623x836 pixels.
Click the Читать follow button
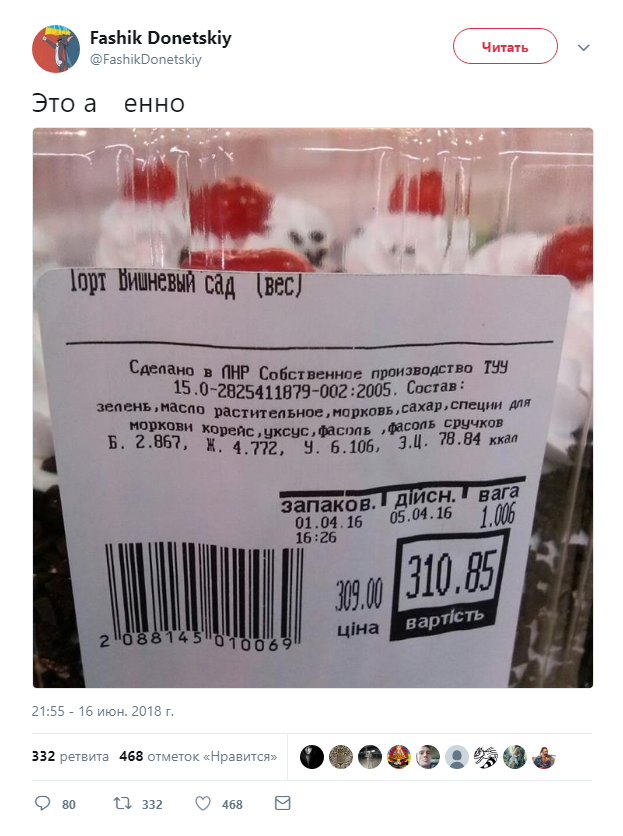505,46
